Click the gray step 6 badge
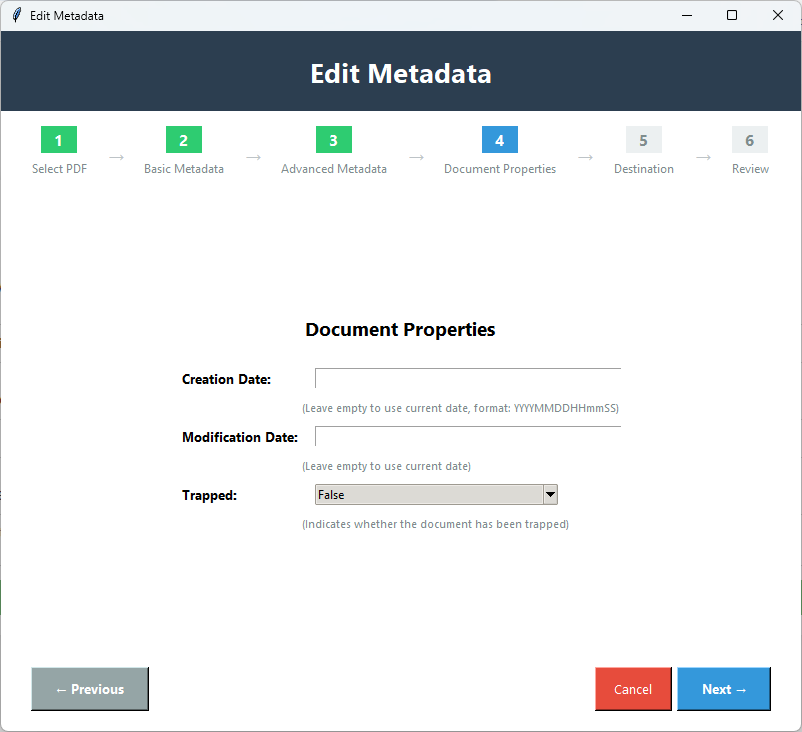The width and height of the screenshot is (802, 732). coord(749,140)
